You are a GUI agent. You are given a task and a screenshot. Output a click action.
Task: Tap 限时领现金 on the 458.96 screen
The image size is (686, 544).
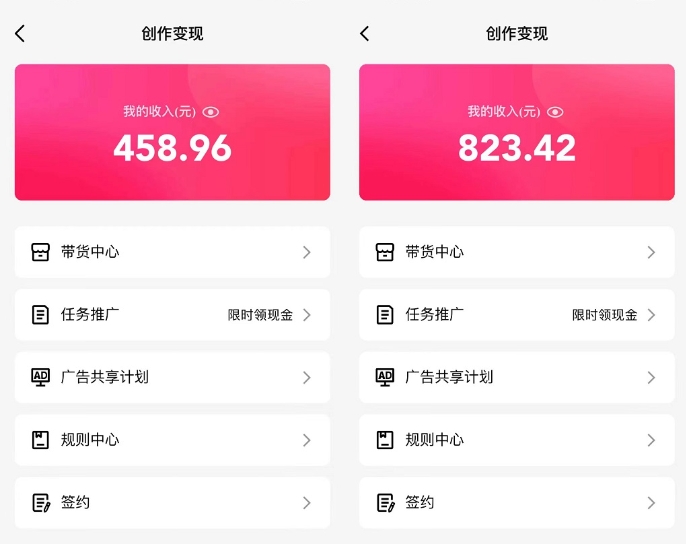pos(260,315)
